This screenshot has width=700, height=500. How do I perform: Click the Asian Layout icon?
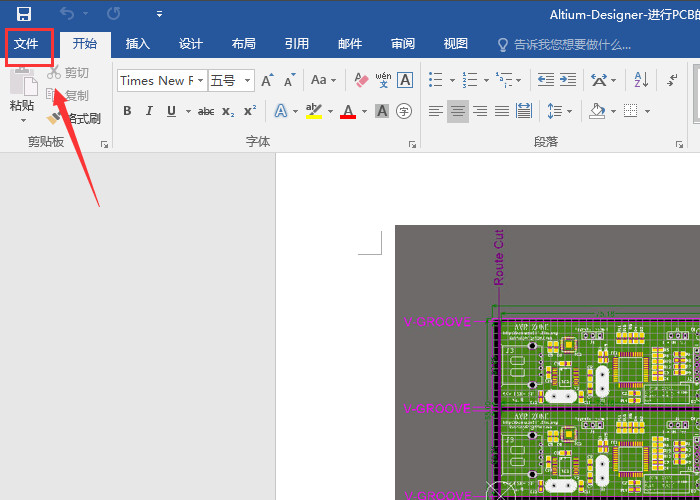[599, 80]
